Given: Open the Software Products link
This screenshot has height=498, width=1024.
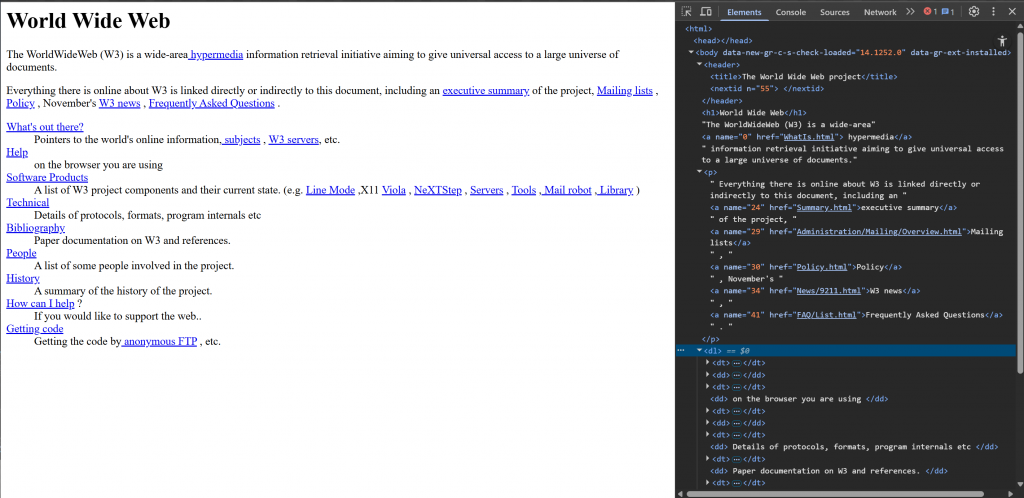Looking at the screenshot, I should 47,178.
